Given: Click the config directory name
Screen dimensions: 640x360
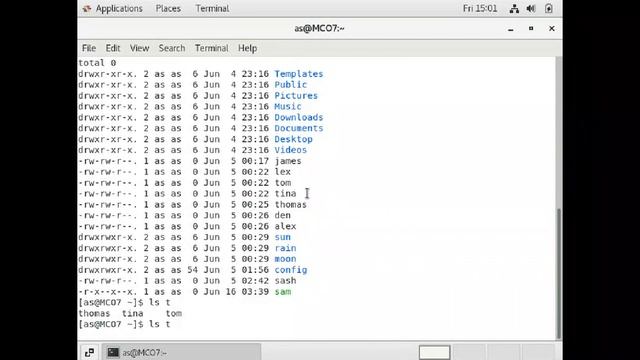Looking at the screenshot, I should (290, 270).
